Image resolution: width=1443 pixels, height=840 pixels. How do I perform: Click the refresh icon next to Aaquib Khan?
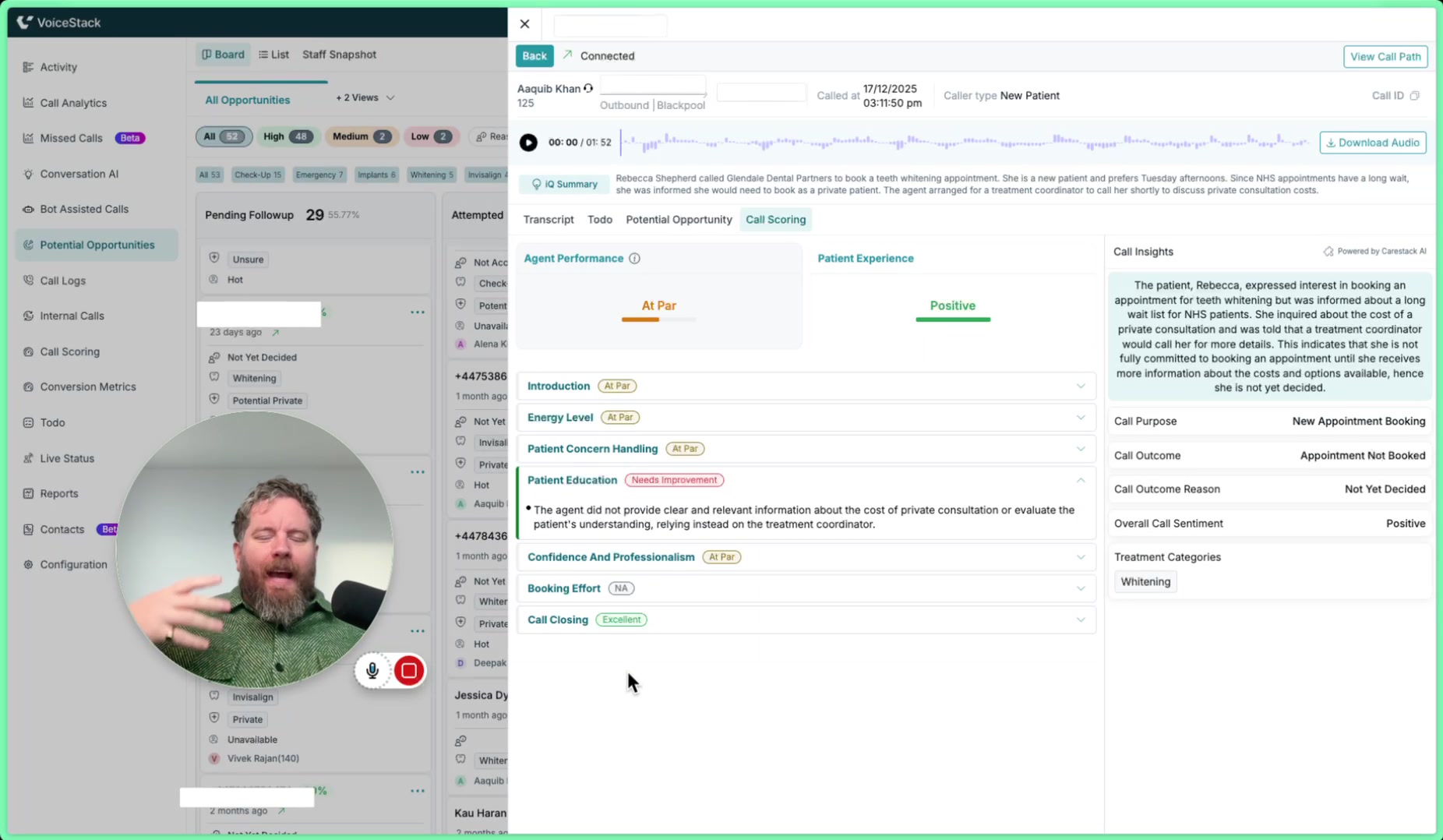[x=588, y=89]
